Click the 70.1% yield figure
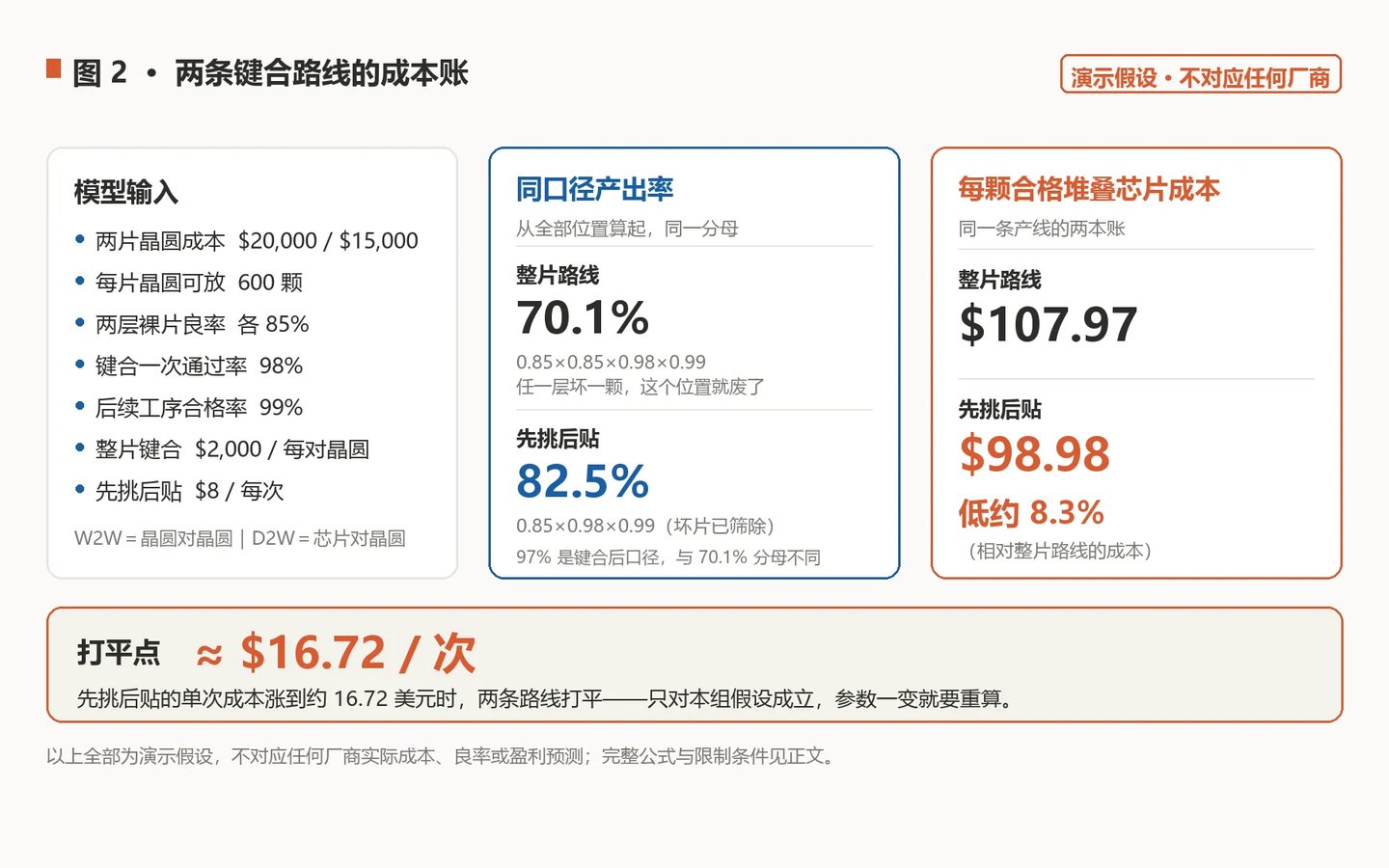This screenshot has width=1389, height=868. point(583,318)
